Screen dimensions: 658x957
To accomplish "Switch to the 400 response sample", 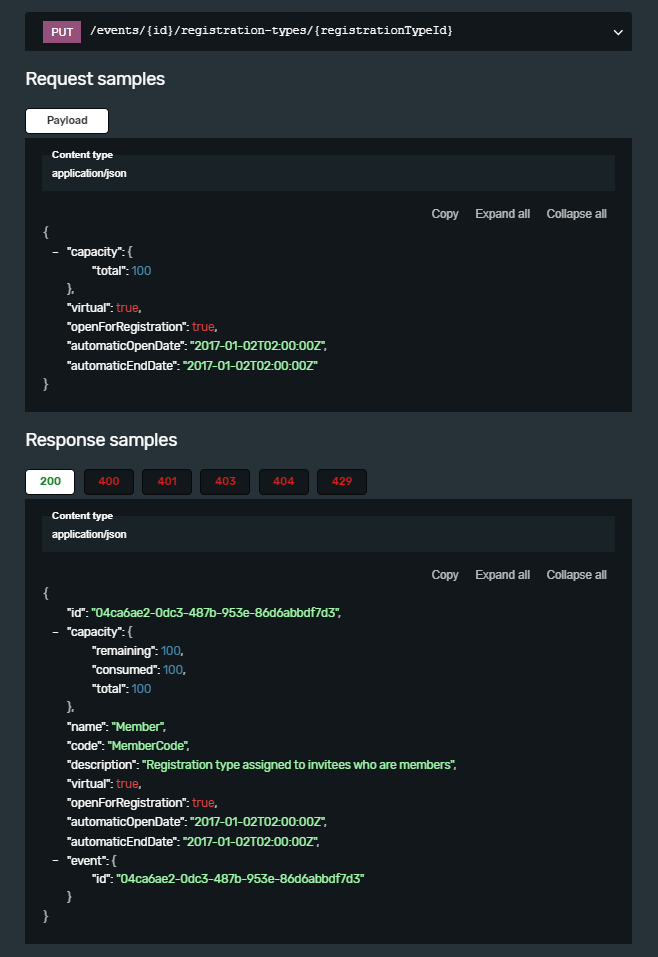I will click(x=109, y=481).
